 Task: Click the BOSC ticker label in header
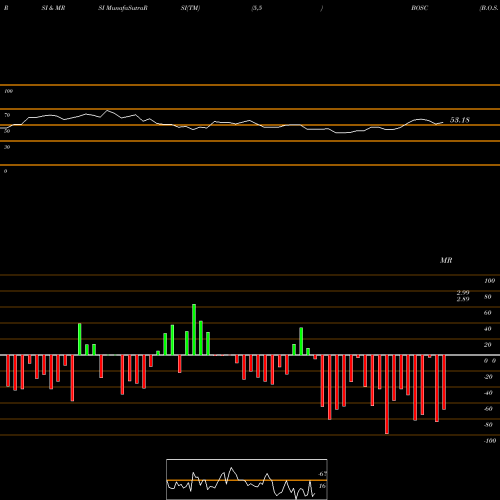click(x=419, y=8)
